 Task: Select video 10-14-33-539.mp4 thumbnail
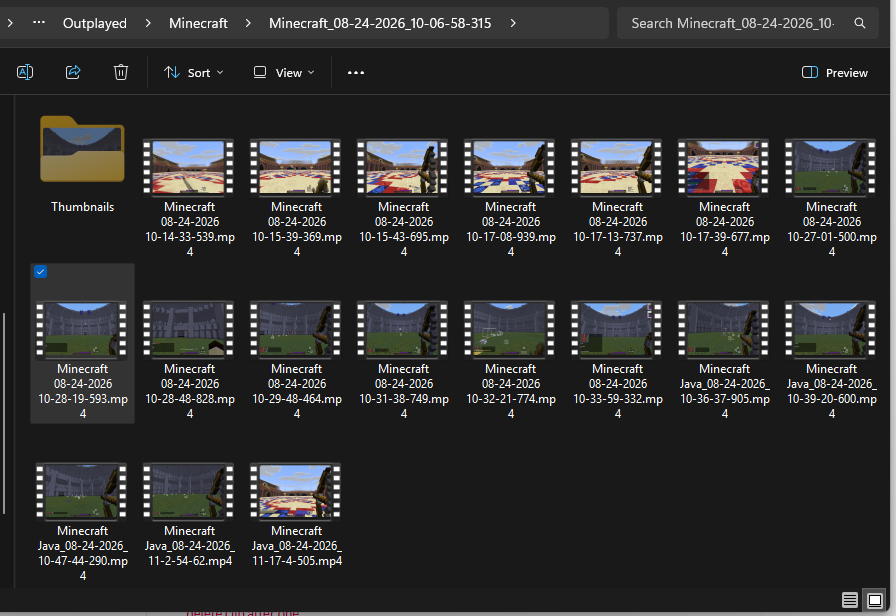(x=189, y=167)
